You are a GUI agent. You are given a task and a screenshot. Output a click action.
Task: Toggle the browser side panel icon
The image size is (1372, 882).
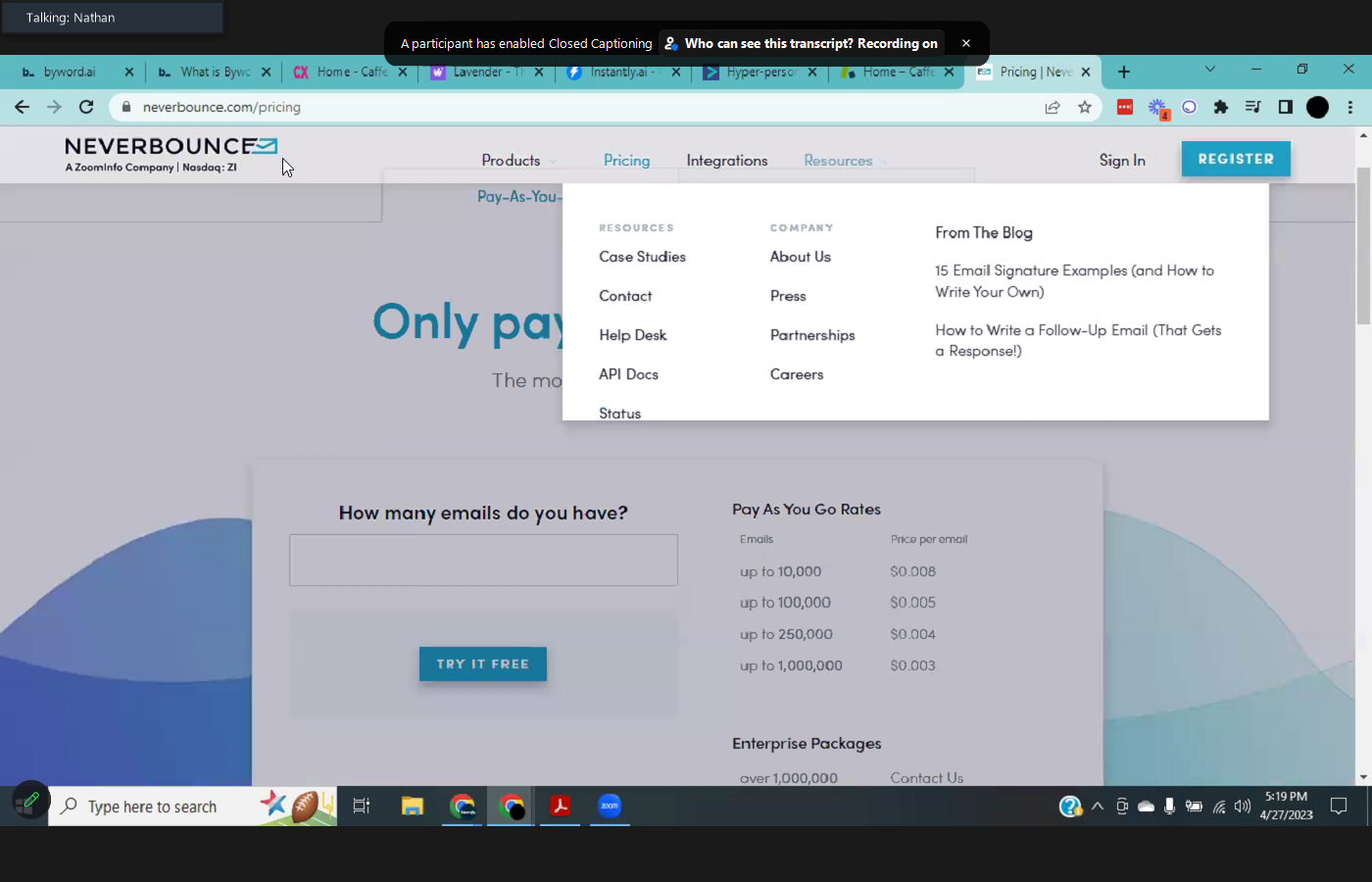tap(1286, 107)
